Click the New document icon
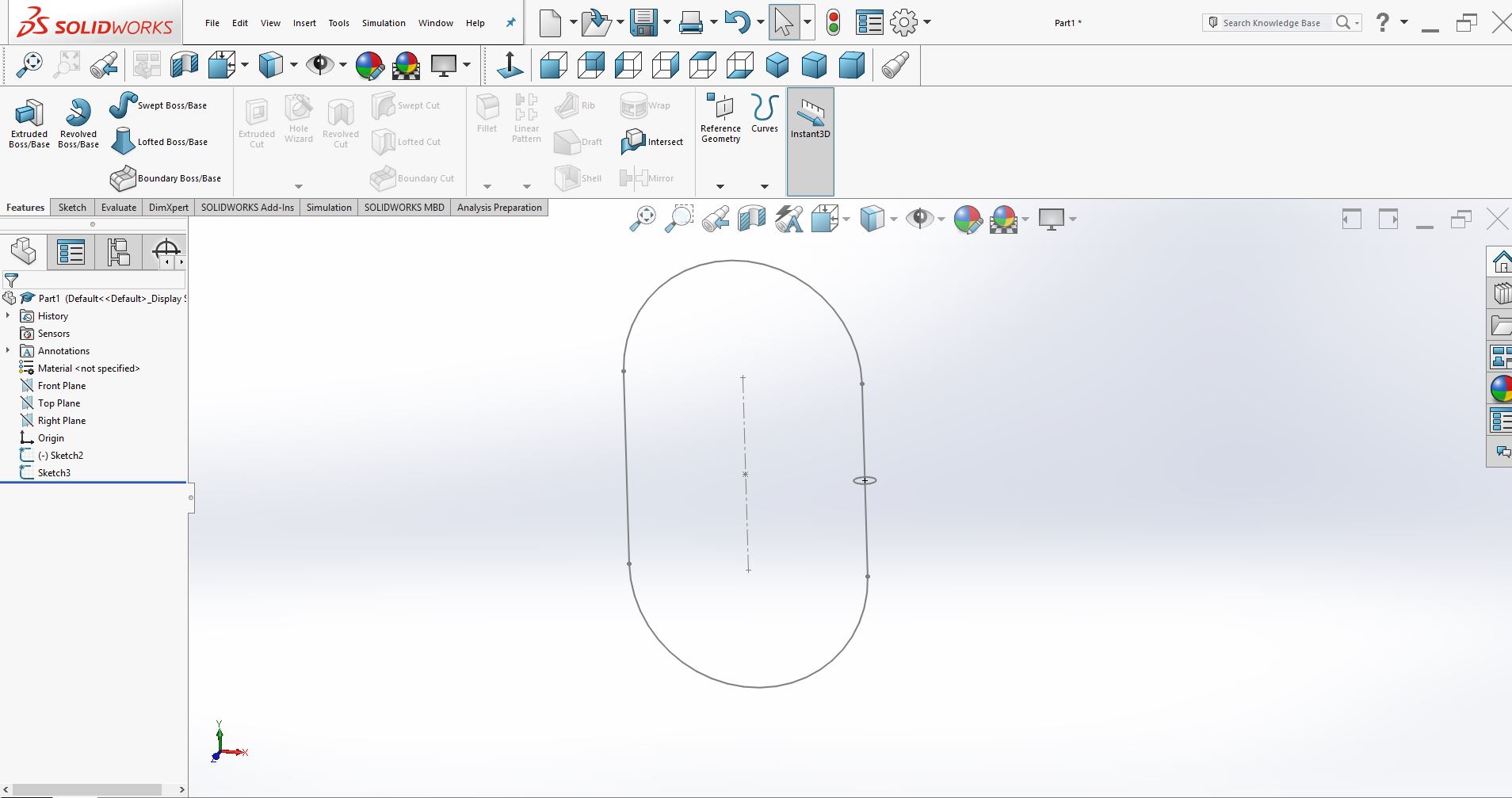The image size is (1512, 798). click(x=550, y=23)
